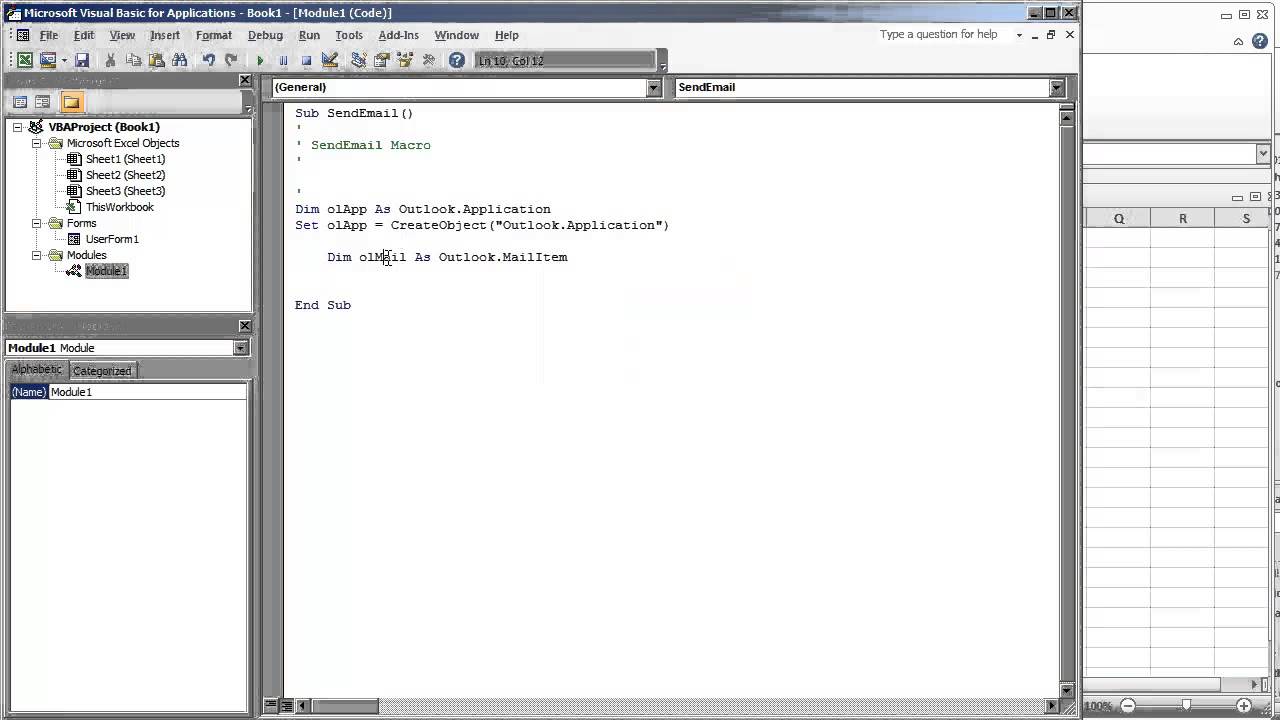Switch to the Alphabetic properties tab
Image resolution: width=1280 pixels, height=720 pixels.
click(37, 370)
